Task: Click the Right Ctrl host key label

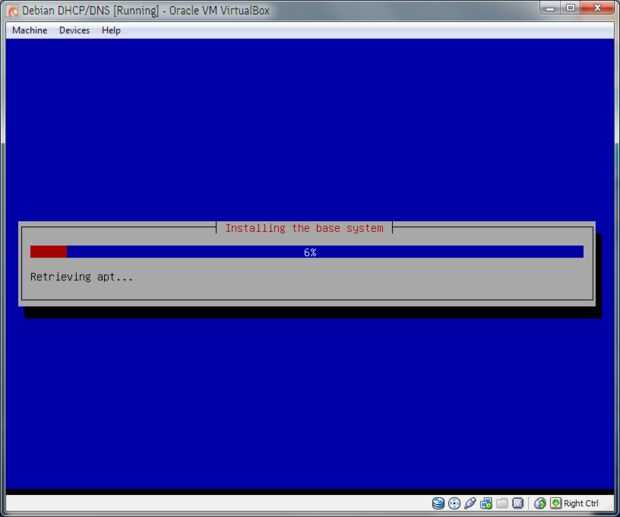Action: pyautogui.click(x=581, y=503)
